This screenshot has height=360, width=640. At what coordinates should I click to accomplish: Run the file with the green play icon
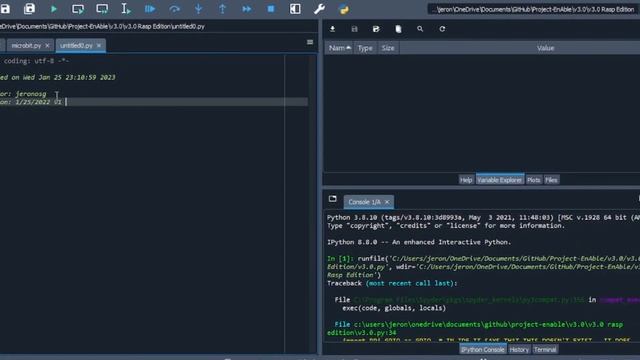pos(53,9)
